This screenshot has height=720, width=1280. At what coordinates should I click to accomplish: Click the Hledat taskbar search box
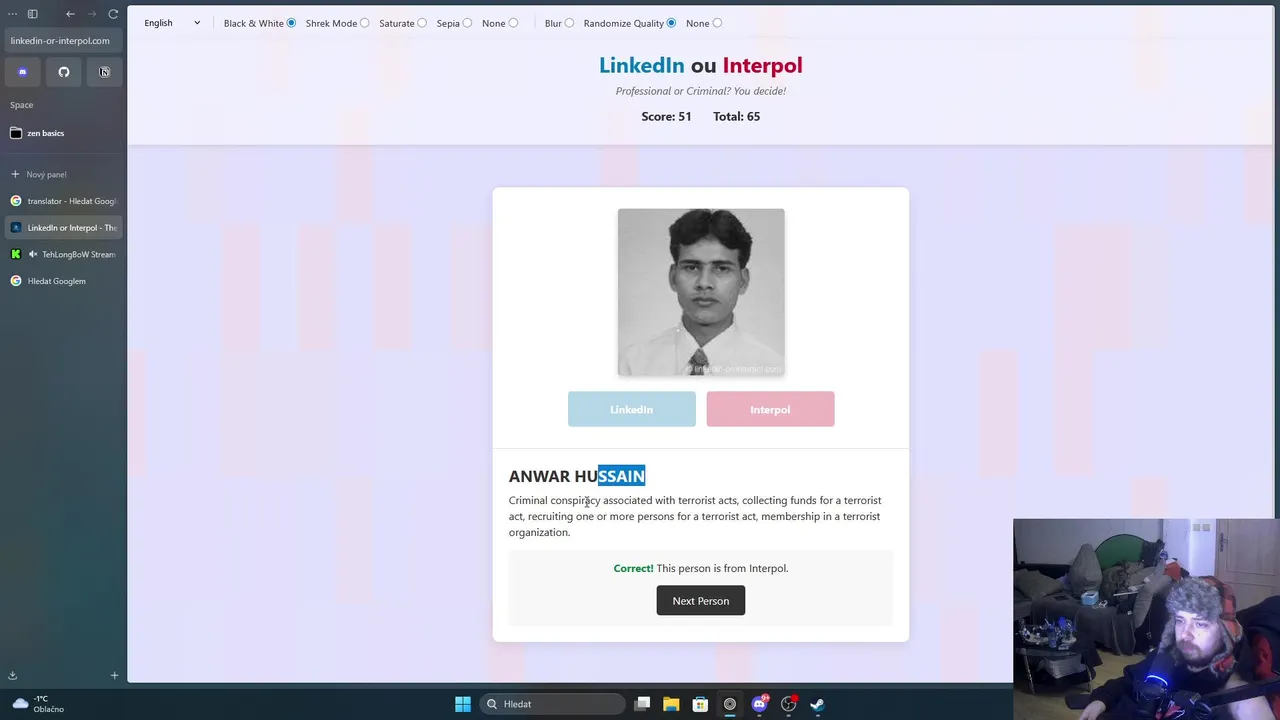coord(551,704)
